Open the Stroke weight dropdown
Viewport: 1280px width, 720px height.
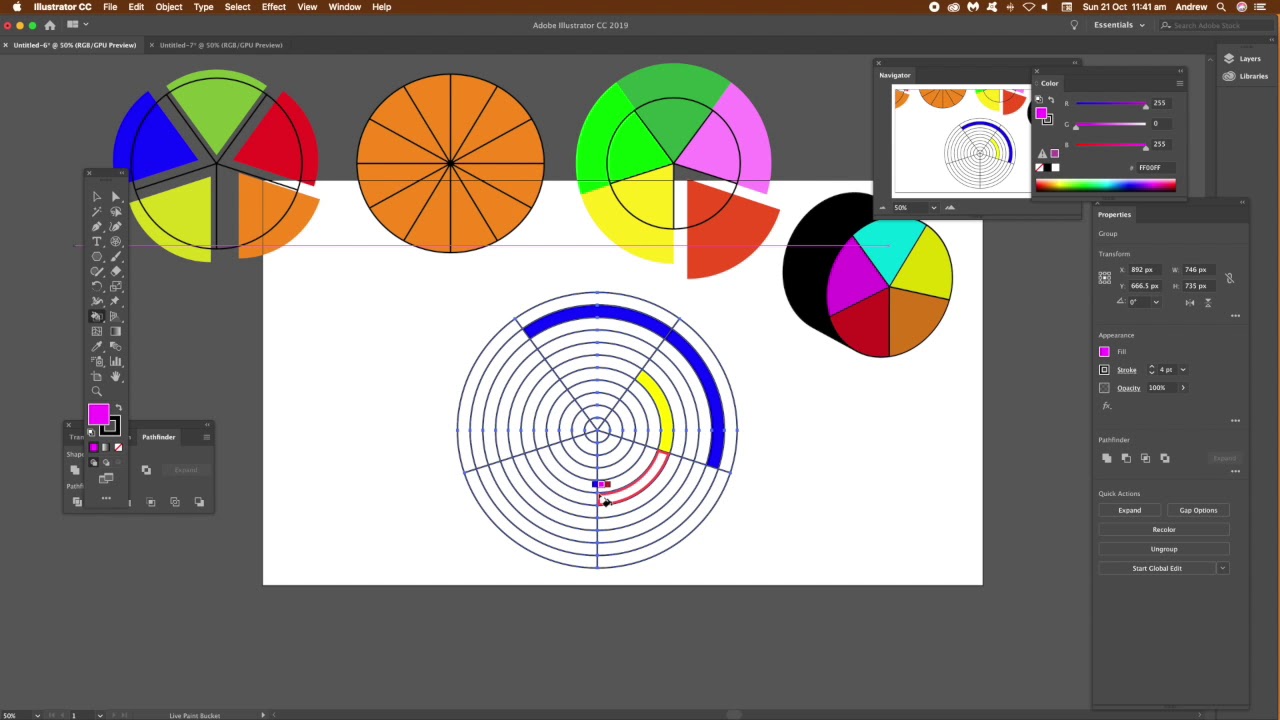click(x=1183, y=370)
